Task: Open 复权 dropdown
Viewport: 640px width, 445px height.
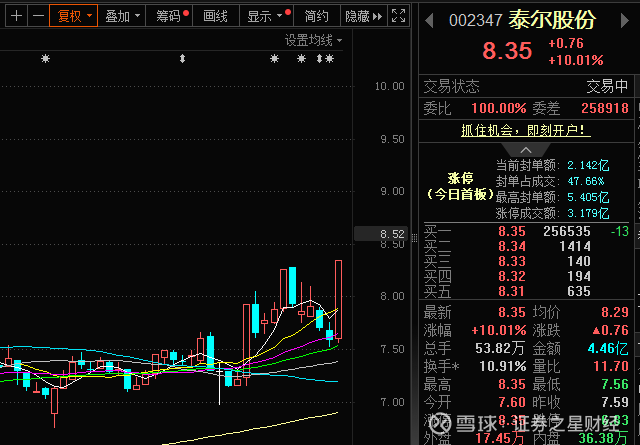Action: click(x=73, y=16)
